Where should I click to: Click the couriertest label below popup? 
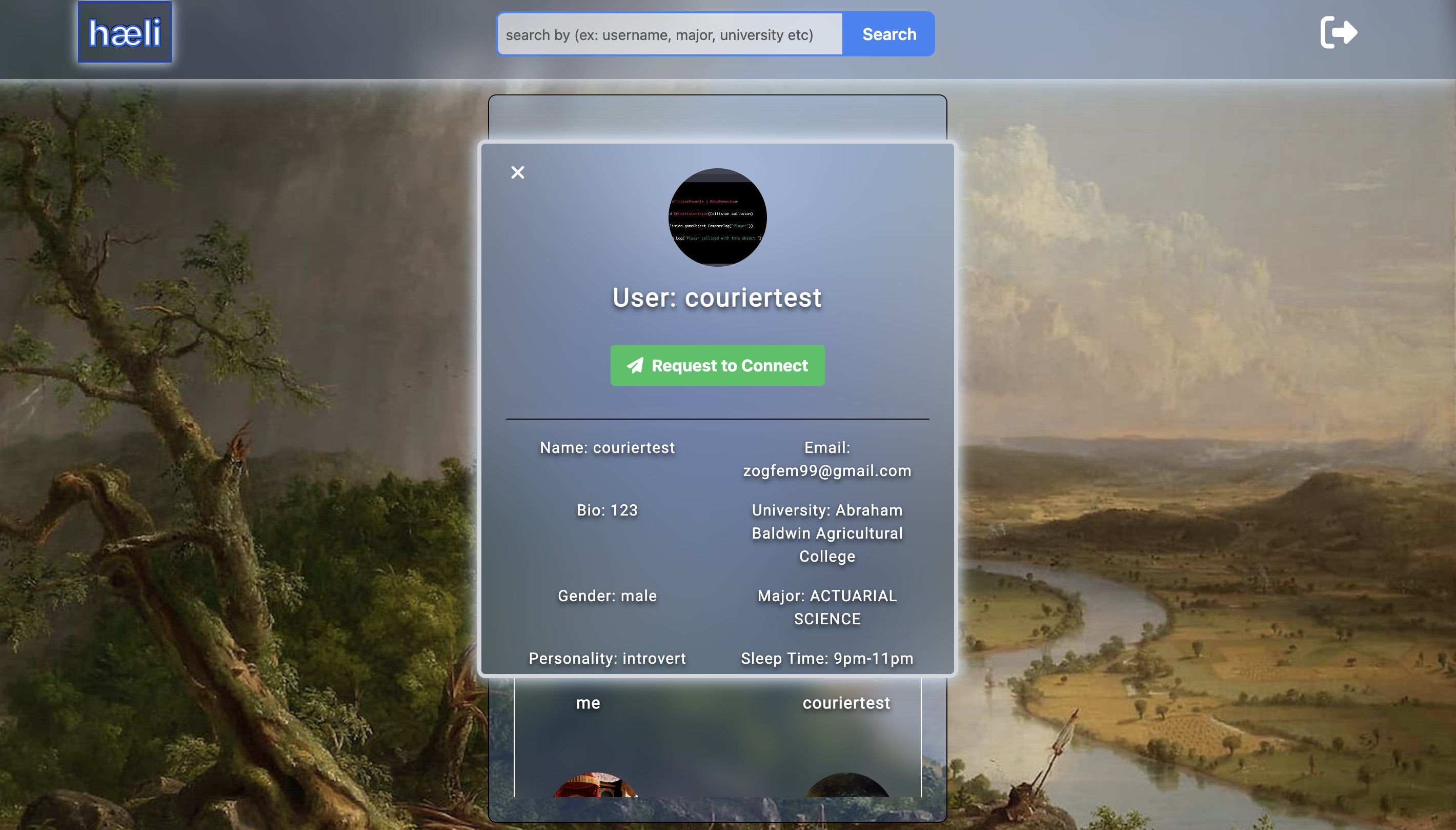[846, 703]
